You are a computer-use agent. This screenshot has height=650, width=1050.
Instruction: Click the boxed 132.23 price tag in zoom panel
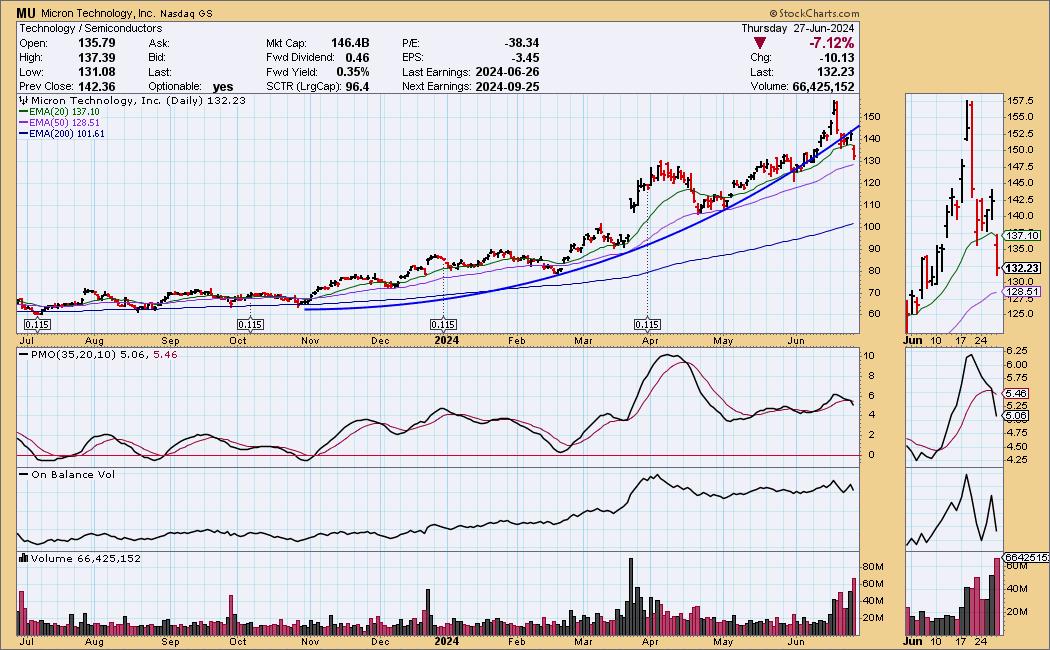1022,268
